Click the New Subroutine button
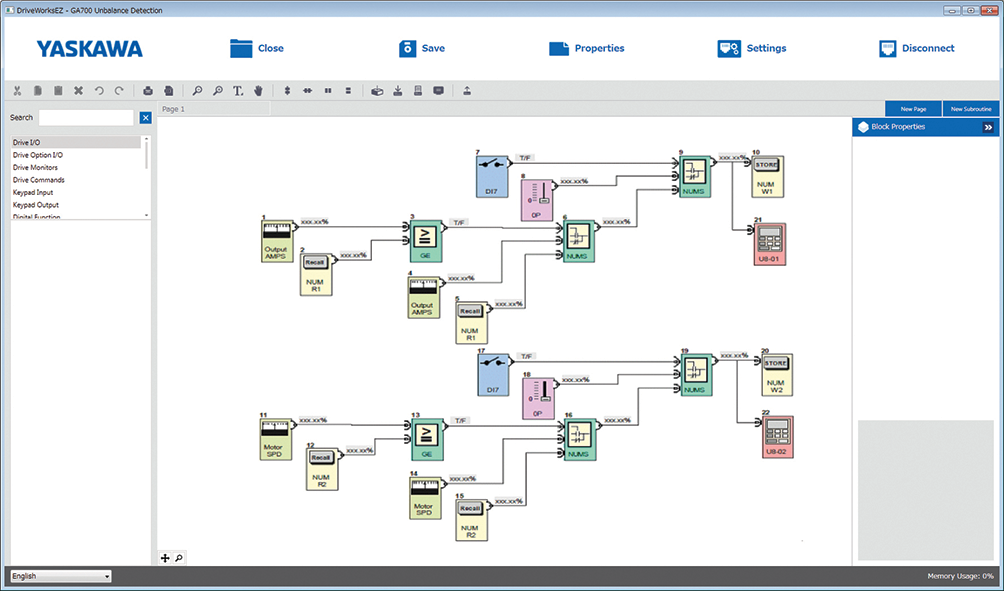Screen dimensions: 1004x591 pyautogui.click(x=970, y=109)
